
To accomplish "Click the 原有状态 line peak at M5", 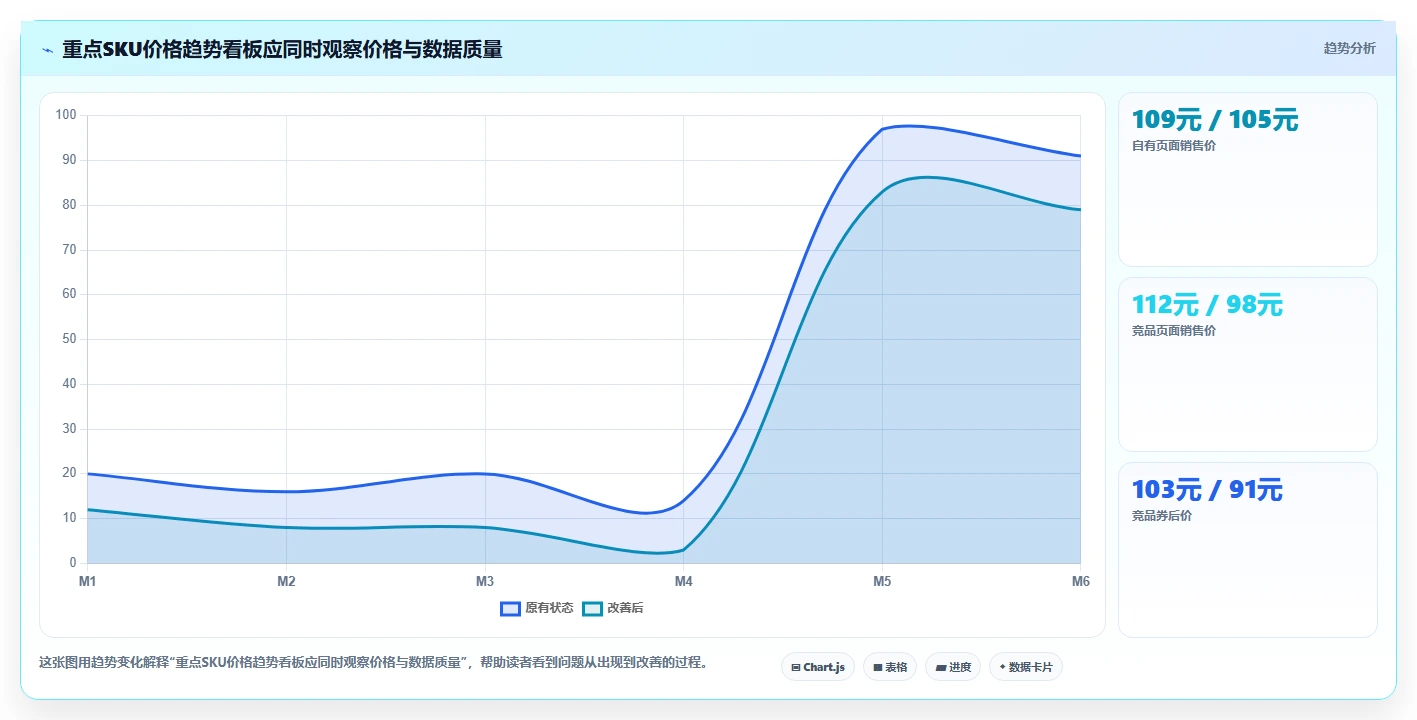I will tap(882, 129).
